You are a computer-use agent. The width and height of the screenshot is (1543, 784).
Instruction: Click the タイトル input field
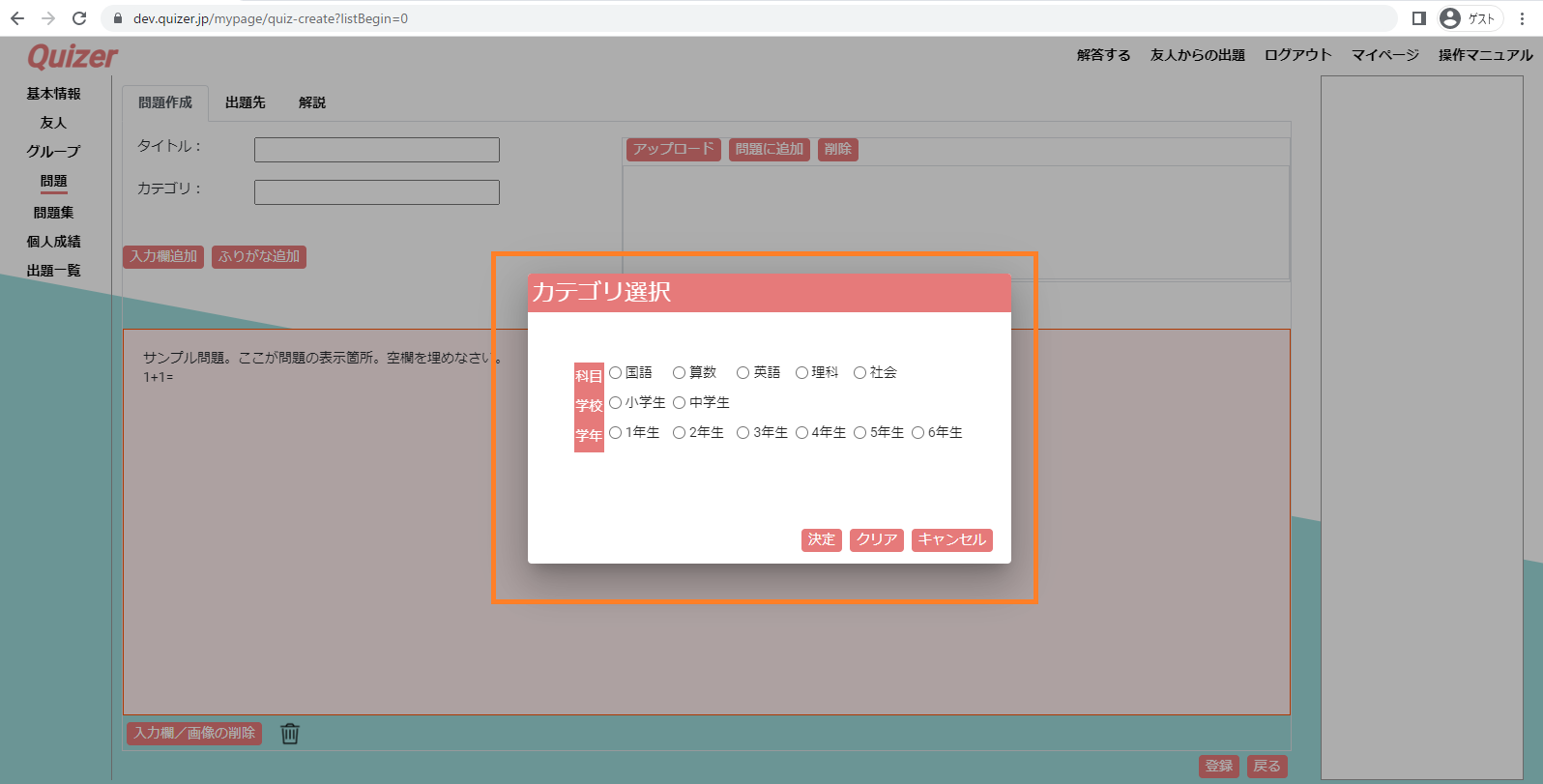376,150
